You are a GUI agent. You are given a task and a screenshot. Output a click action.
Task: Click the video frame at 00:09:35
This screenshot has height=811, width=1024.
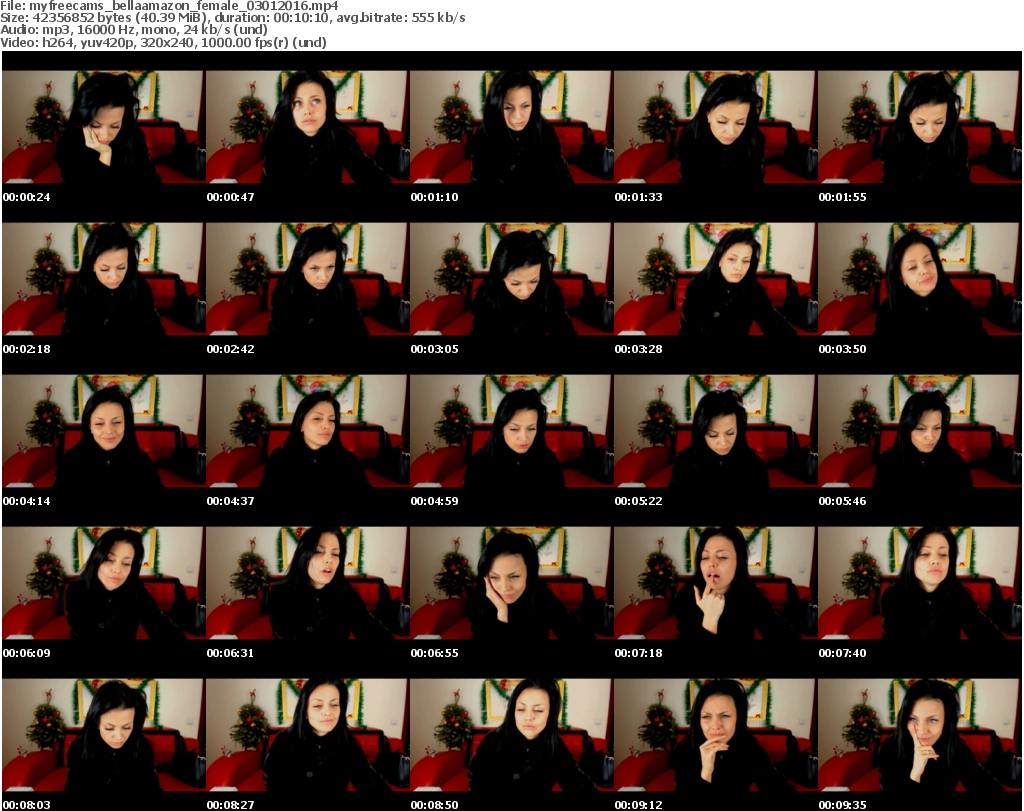(919, 735)
